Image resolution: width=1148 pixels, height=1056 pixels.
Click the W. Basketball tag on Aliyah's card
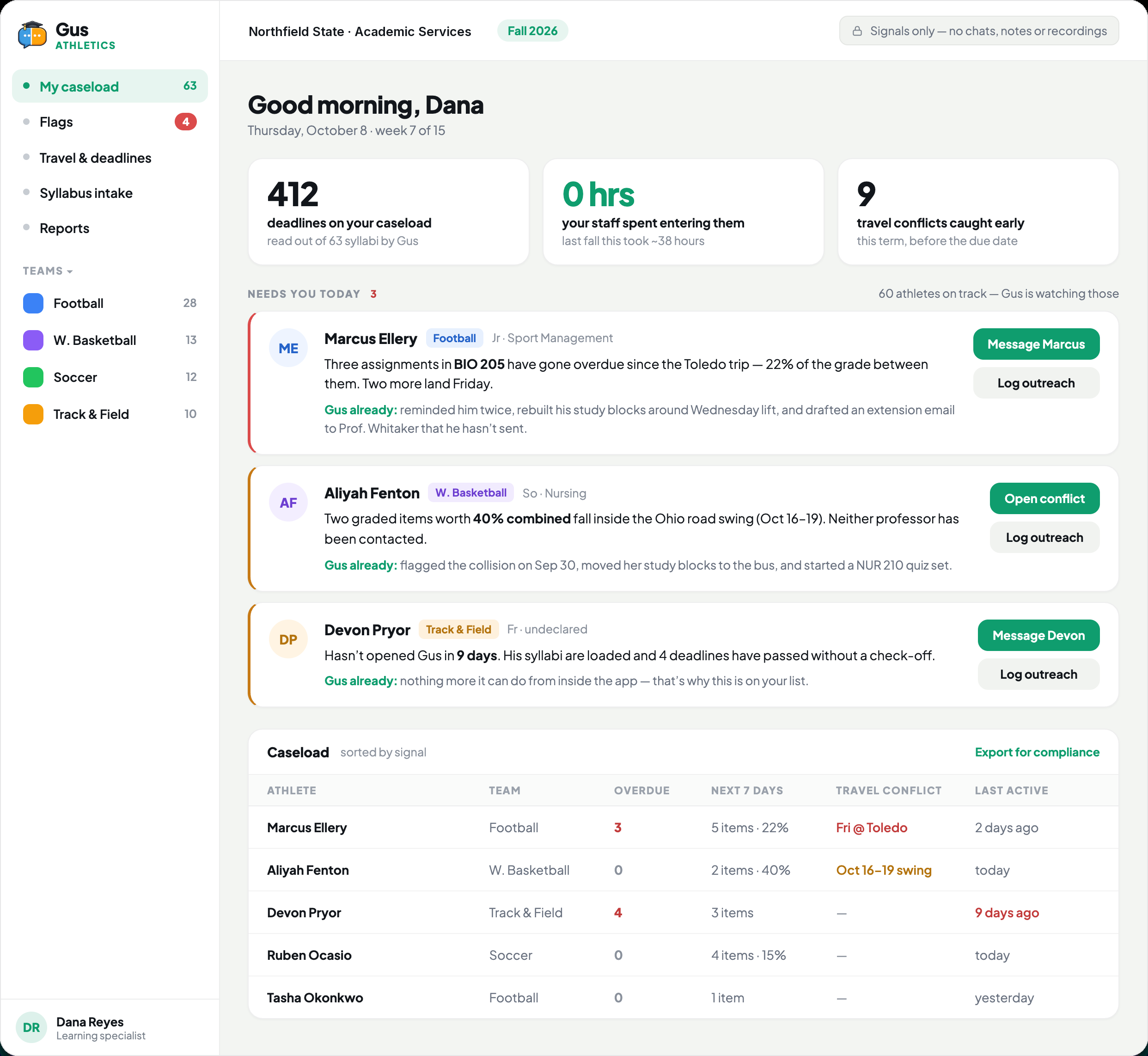pos(470,492)
